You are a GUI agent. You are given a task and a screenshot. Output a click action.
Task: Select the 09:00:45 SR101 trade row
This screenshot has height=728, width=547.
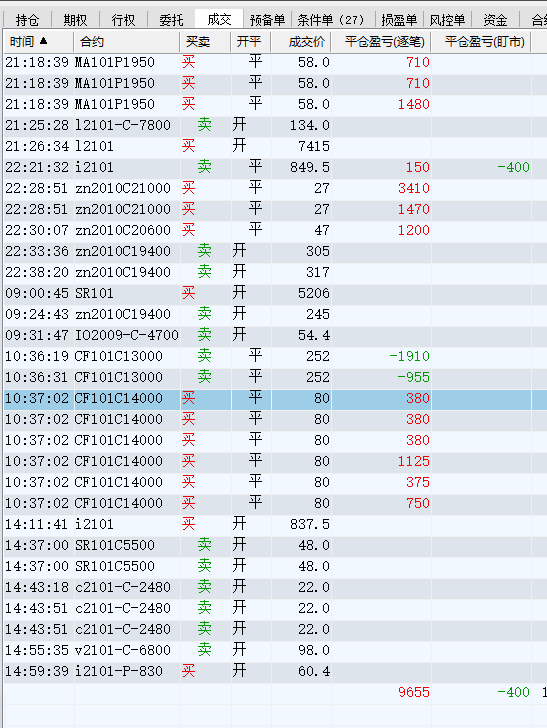click(x=274, y=293)
